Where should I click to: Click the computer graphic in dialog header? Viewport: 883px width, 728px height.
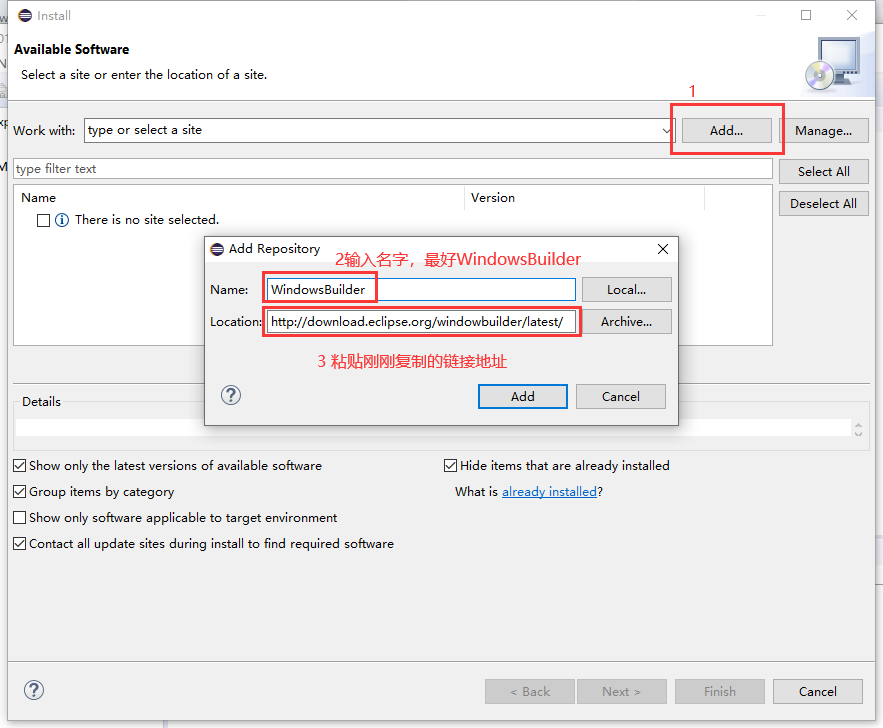click(836, 62)
